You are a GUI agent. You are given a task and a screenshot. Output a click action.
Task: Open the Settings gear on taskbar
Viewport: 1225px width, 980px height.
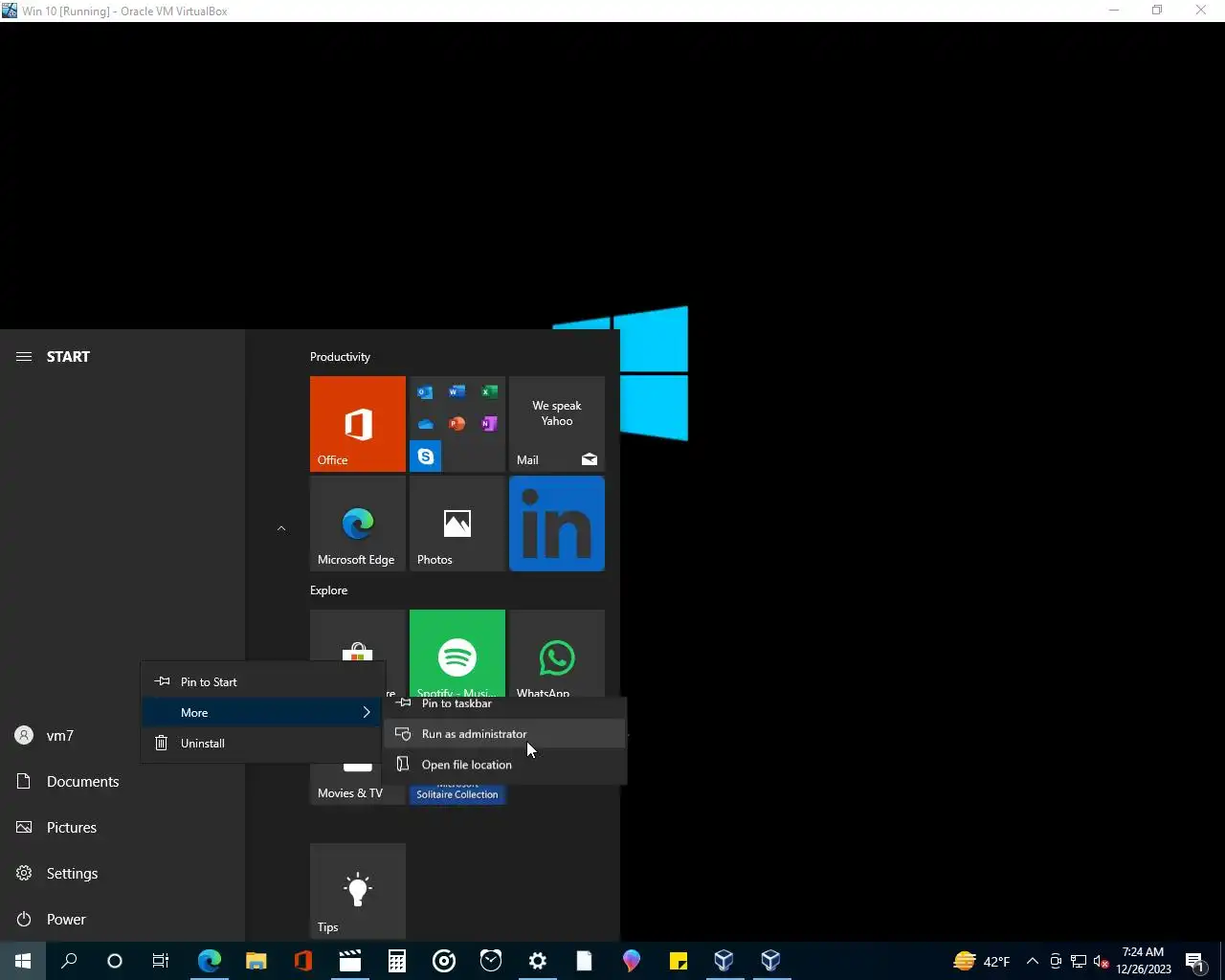pyautogui.click(x=538, y=961)
